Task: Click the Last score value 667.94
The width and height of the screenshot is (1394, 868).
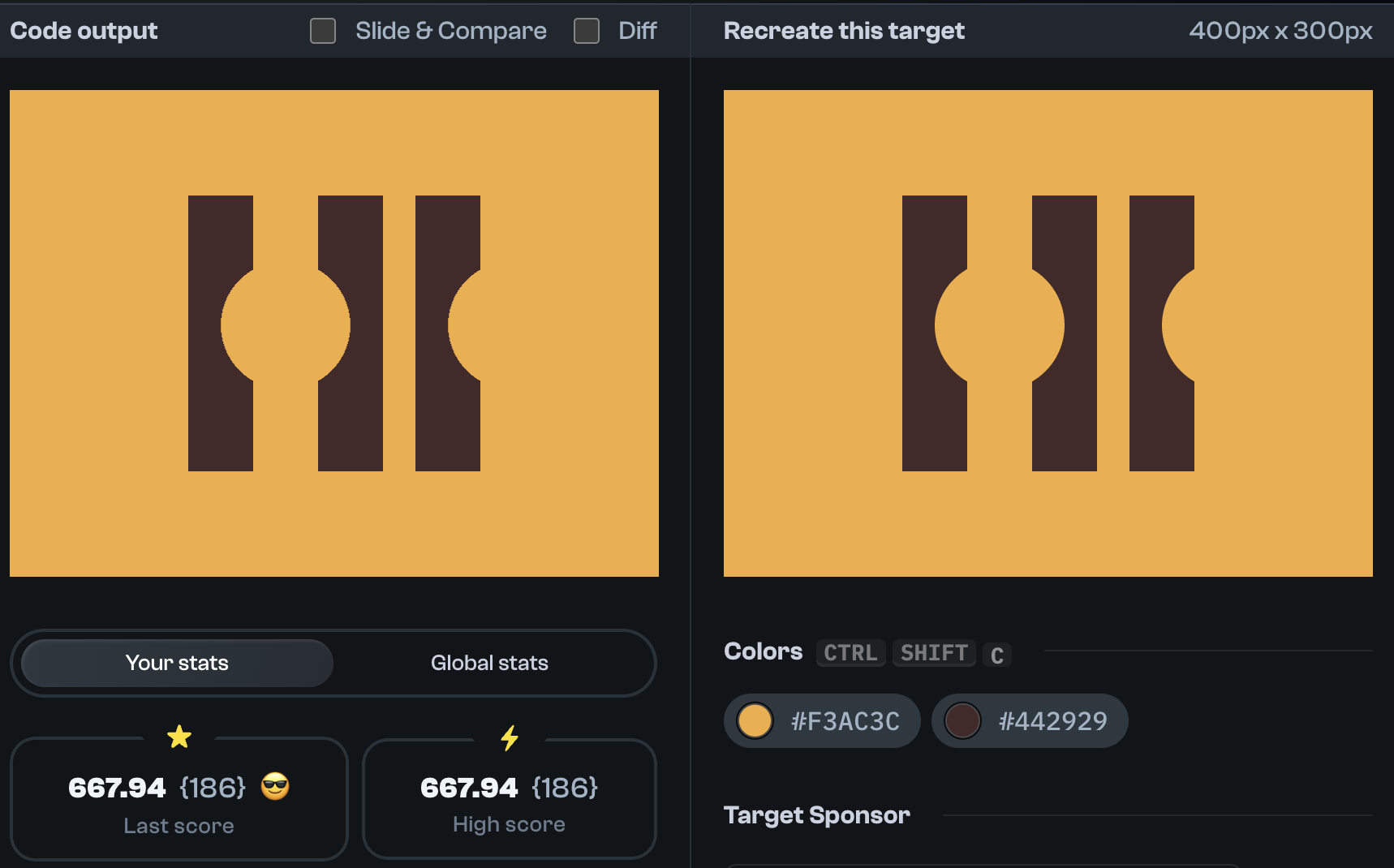Action: [117, 788]
